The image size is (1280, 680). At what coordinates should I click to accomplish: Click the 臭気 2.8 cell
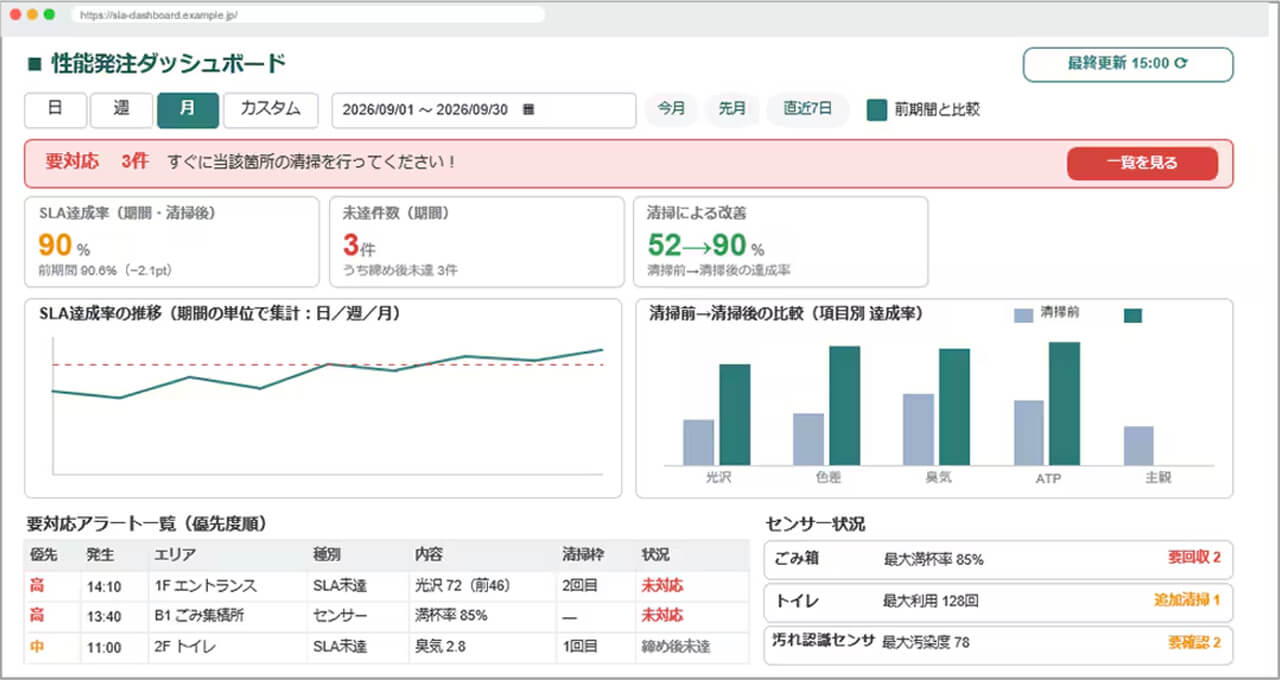click(442, 647)
